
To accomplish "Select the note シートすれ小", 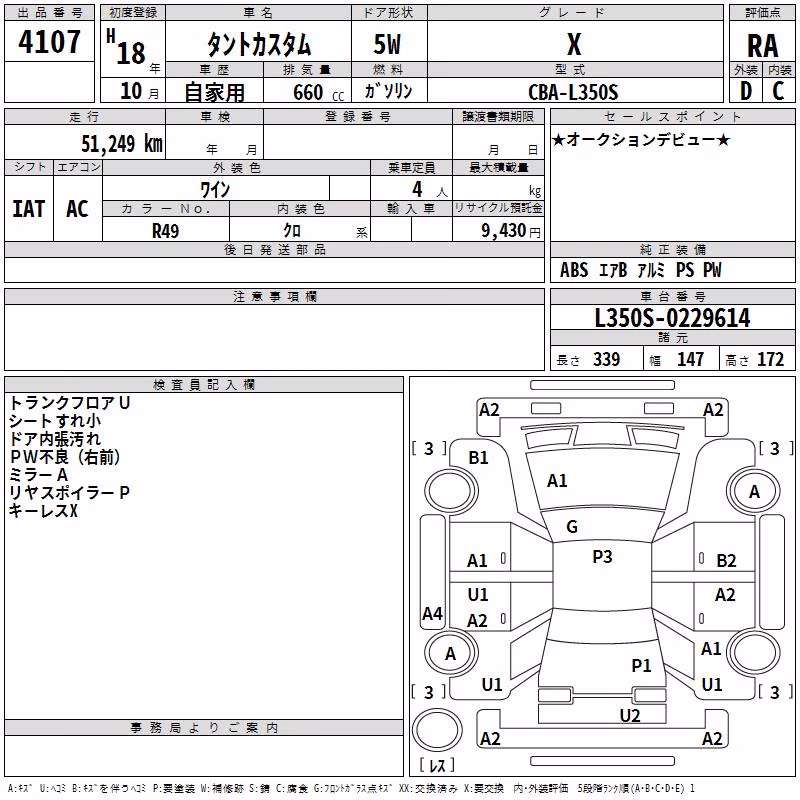I will tap(55, 421).
